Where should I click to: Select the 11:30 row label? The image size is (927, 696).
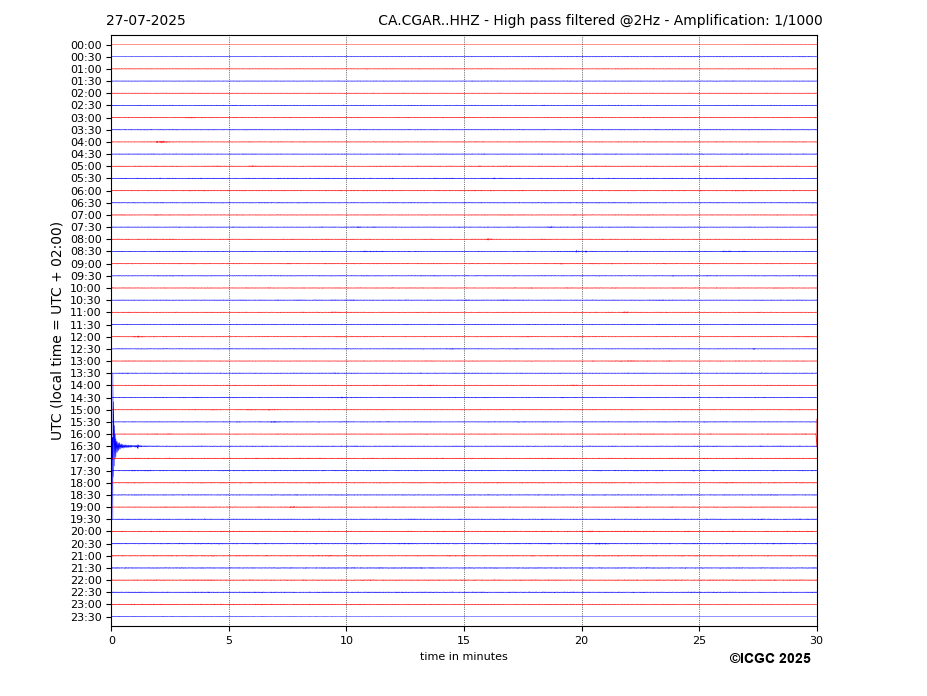(86, 325)
